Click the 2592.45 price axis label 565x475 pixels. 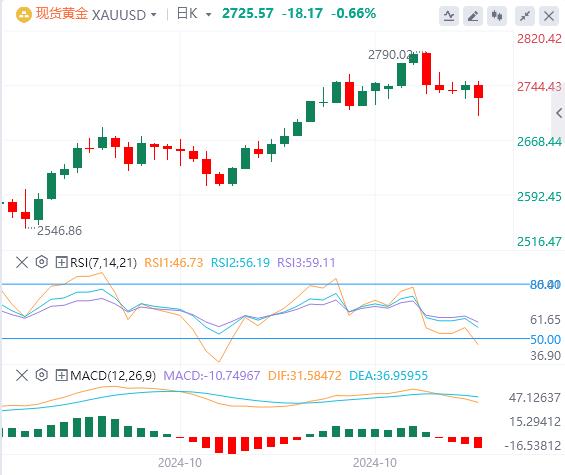539,197
